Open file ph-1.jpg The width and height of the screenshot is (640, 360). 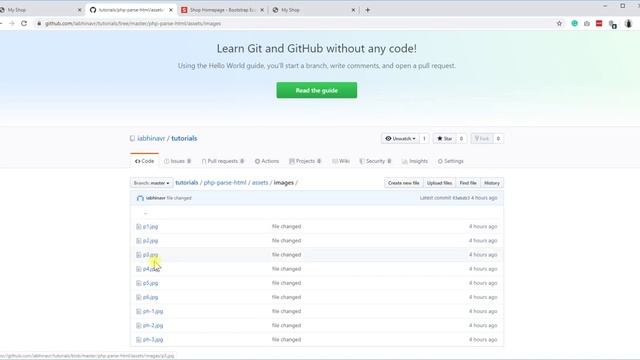point(153,311)
